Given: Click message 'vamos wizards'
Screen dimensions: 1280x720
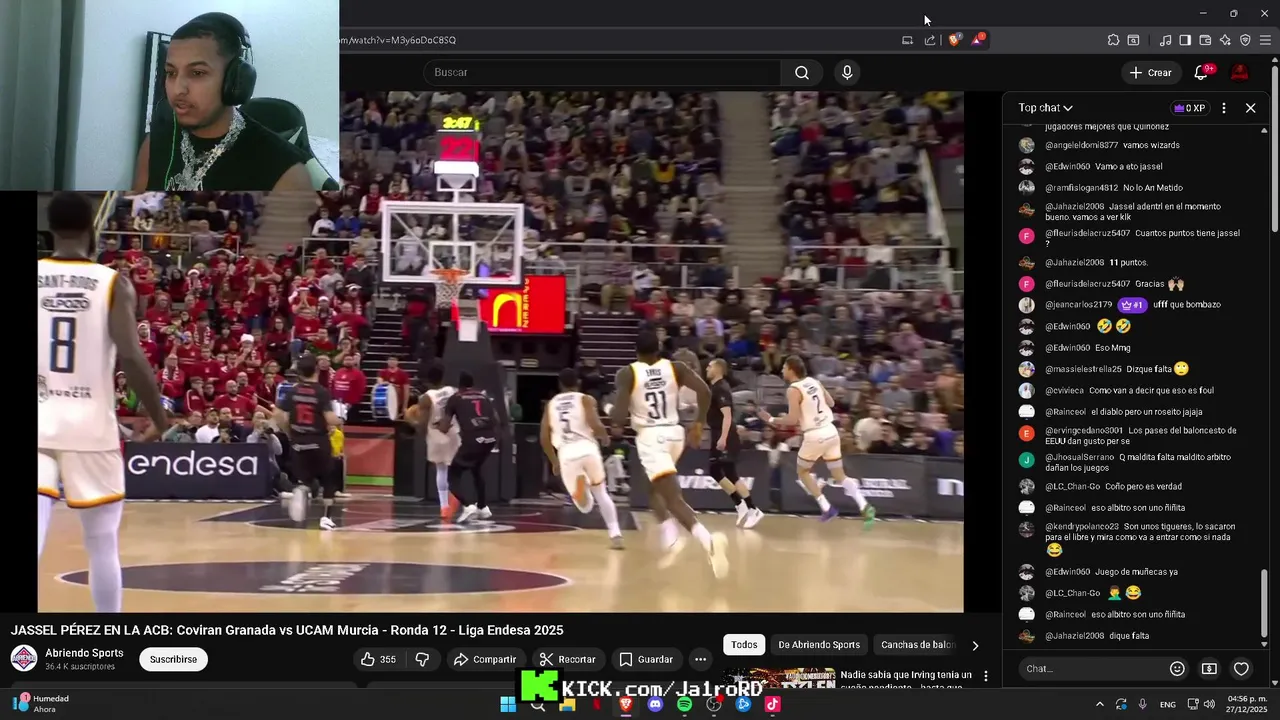Looking at the screenshot, I should [x=1151, y=145].
